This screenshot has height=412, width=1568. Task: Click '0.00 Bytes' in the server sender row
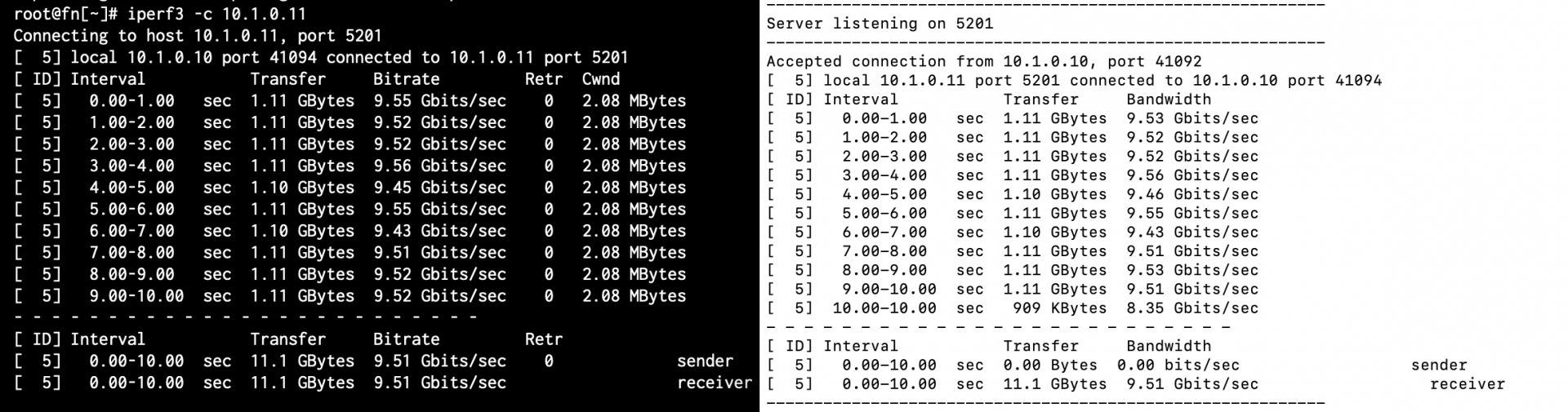1050,365
